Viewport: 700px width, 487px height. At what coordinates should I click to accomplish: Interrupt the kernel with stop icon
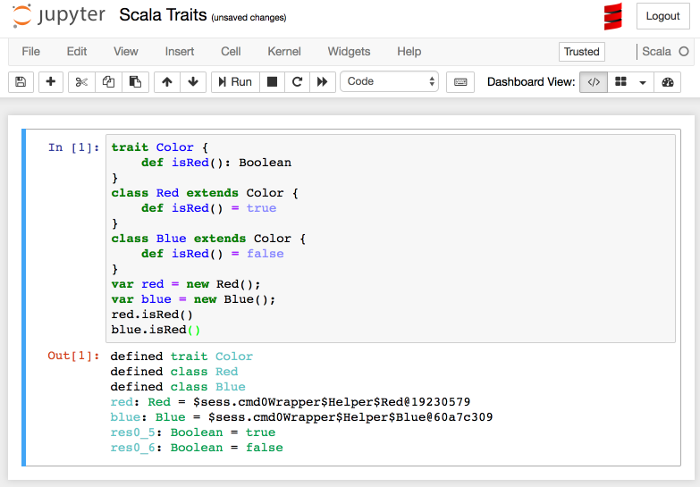pos(272,82)
